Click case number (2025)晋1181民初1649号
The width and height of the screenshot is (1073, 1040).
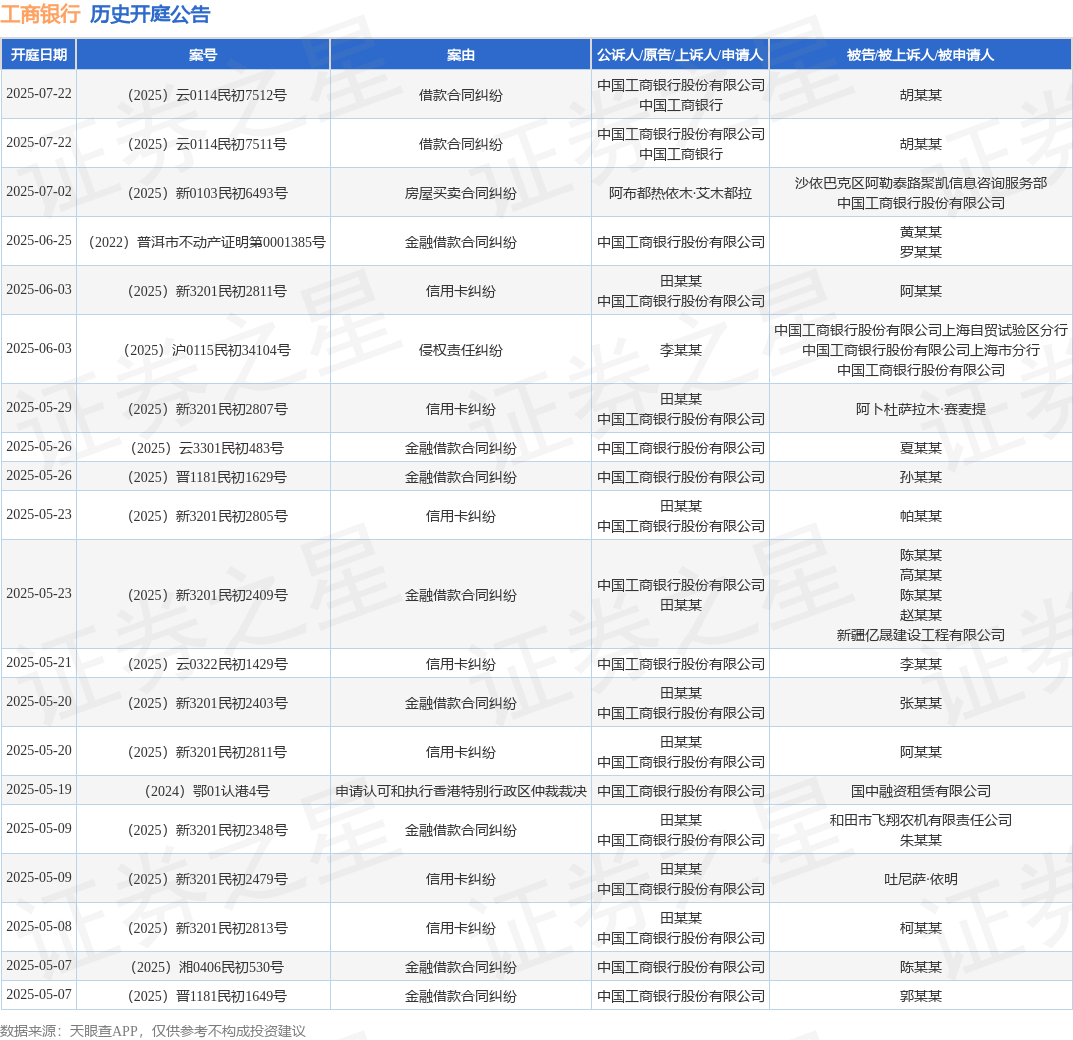pyautogui.click(x=204, y=996)
